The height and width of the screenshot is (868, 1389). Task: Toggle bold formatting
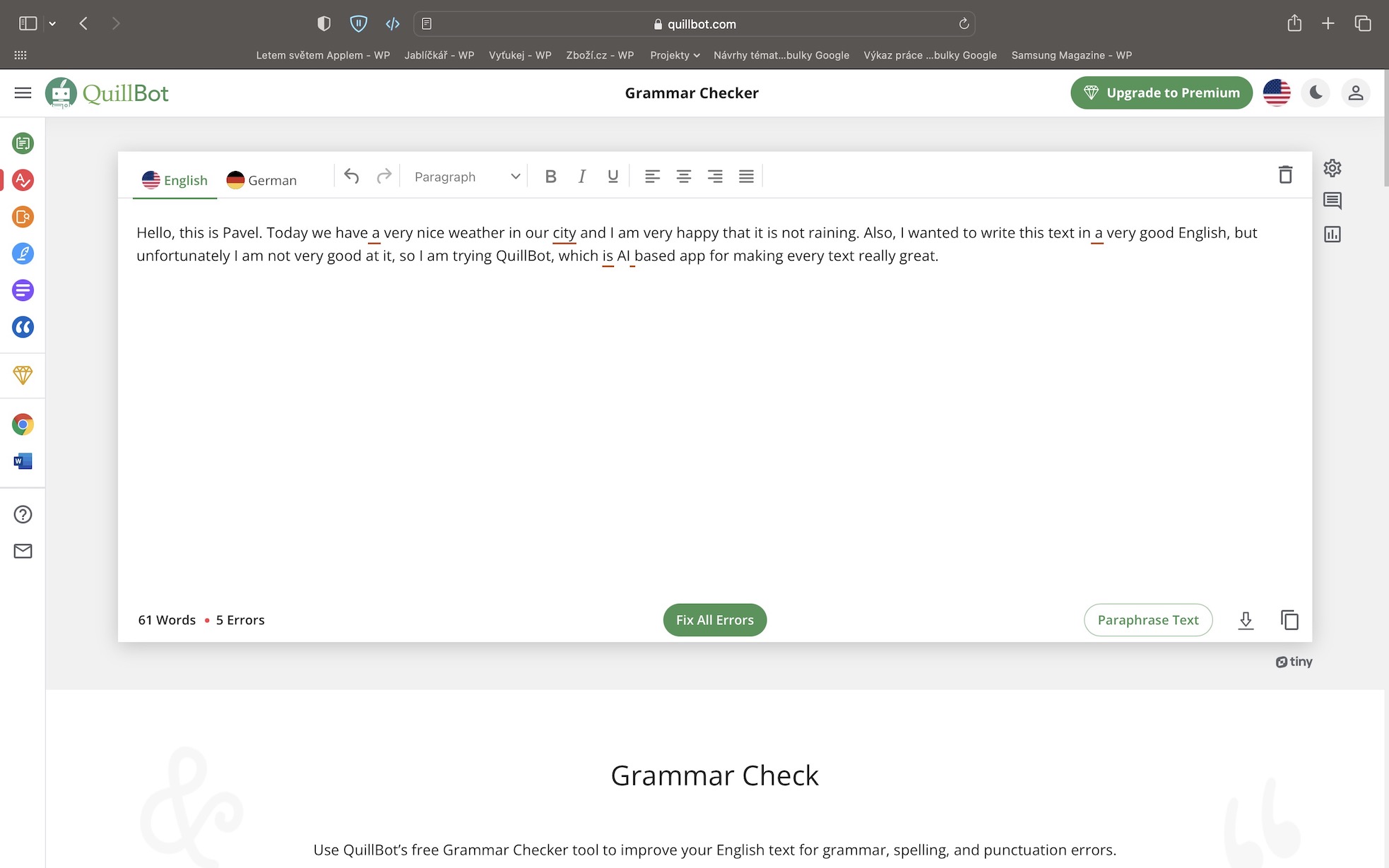click(551, 177)
